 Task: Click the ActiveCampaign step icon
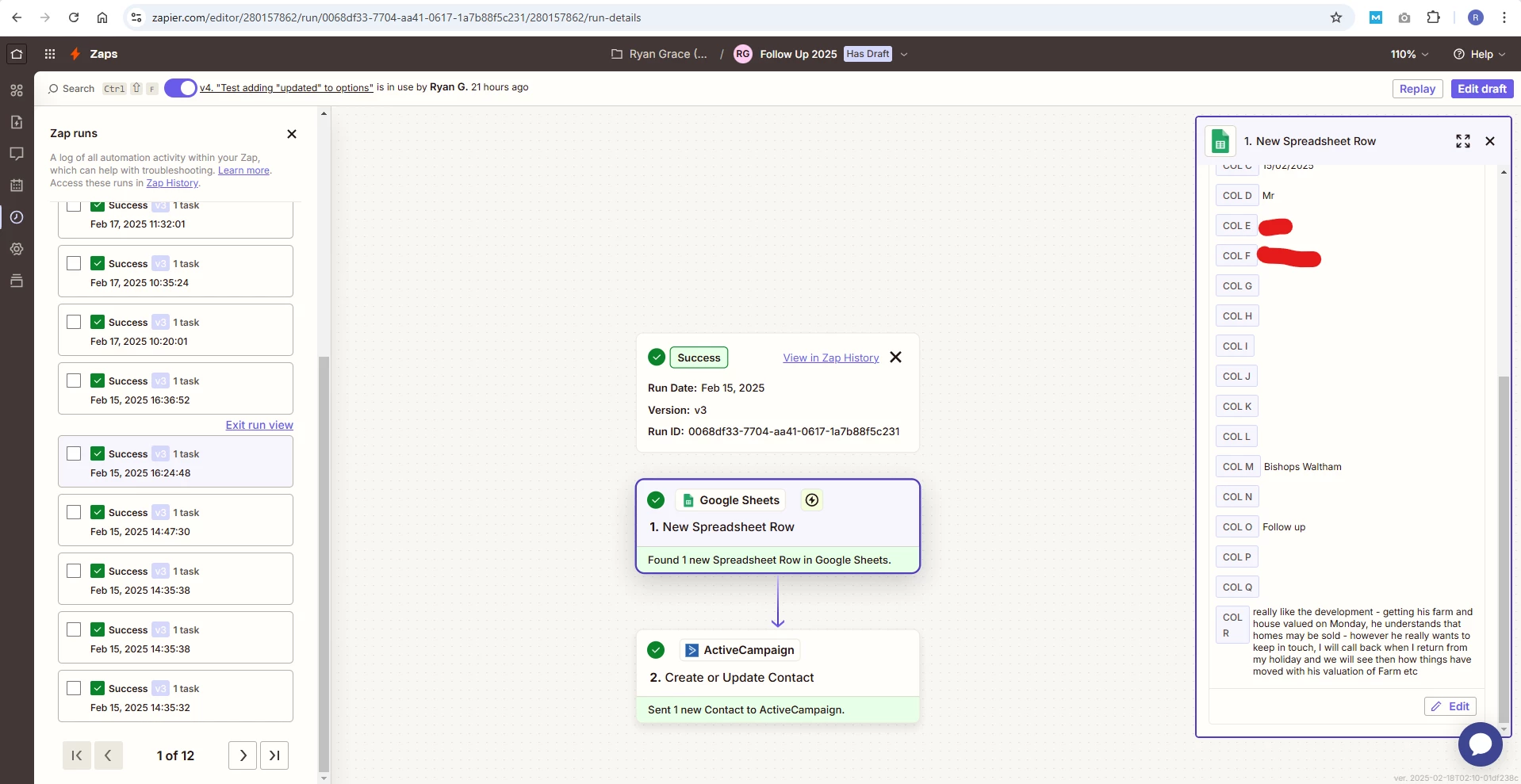(x=692, y=650)
